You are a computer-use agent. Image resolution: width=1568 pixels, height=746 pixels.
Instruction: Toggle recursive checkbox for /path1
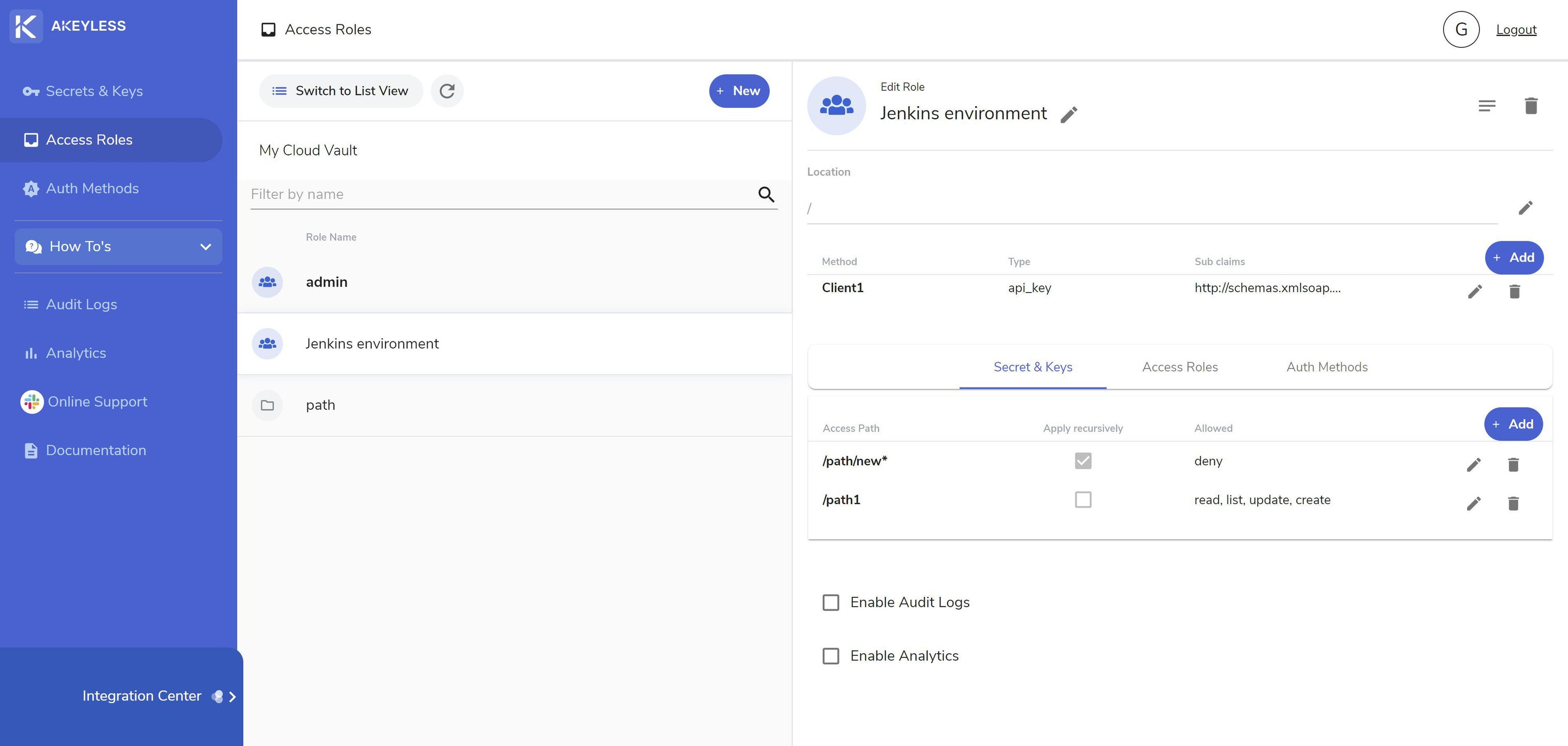coord(1083,500)
